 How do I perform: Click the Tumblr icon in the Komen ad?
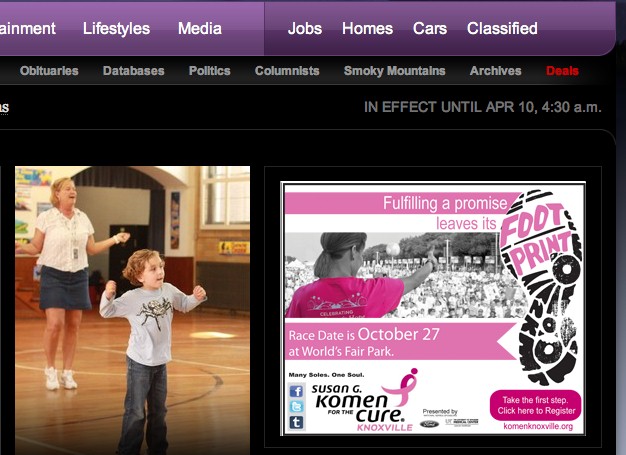[296, 422]
